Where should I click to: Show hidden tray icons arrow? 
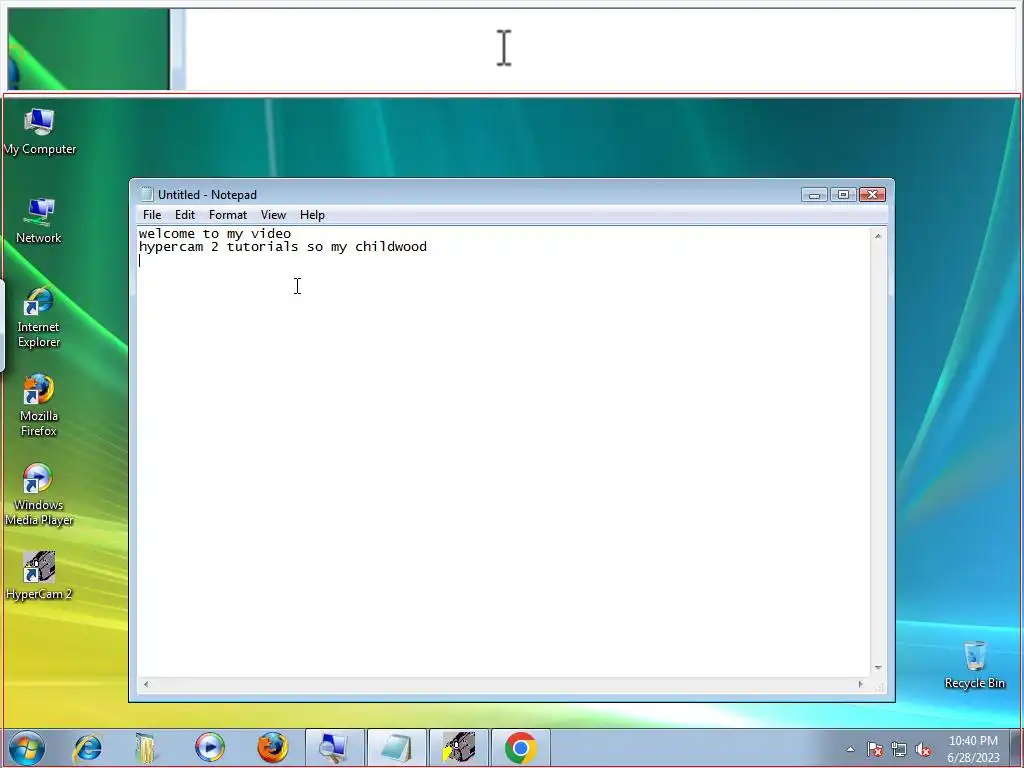tap(850, 749)
